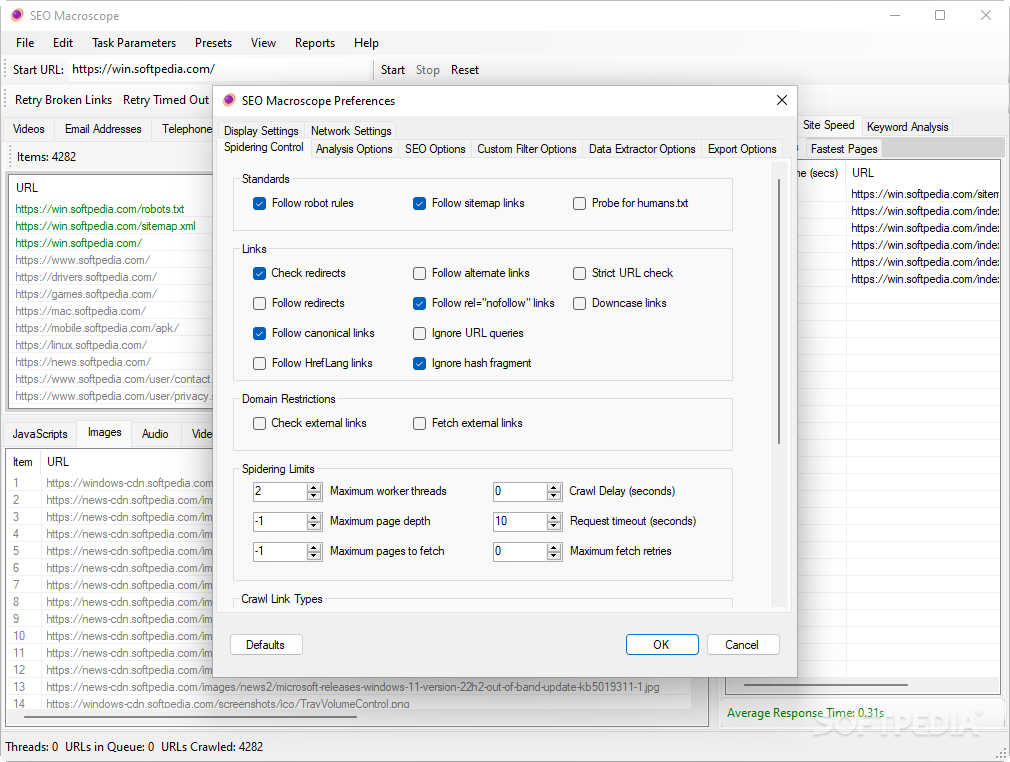Open the Reports menu
Viewport: 1010px width, 762px height.
click(x=315, y=43)
